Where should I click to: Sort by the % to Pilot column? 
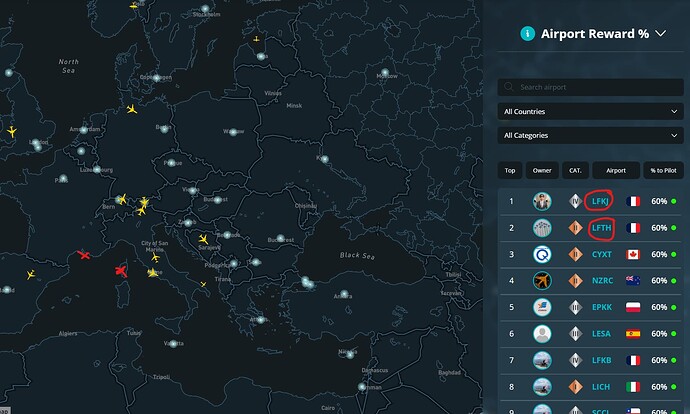pyautogui.click(x=662, y=171)
